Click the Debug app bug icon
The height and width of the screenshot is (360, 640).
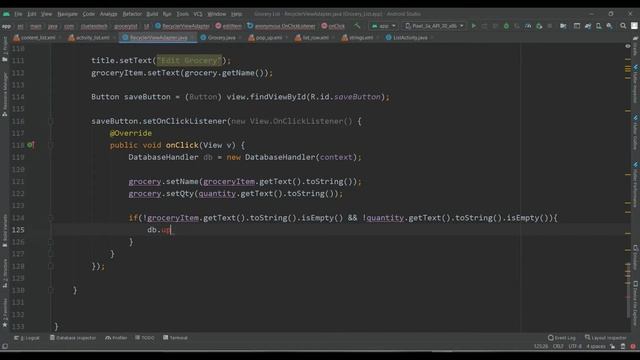(506, 26)
